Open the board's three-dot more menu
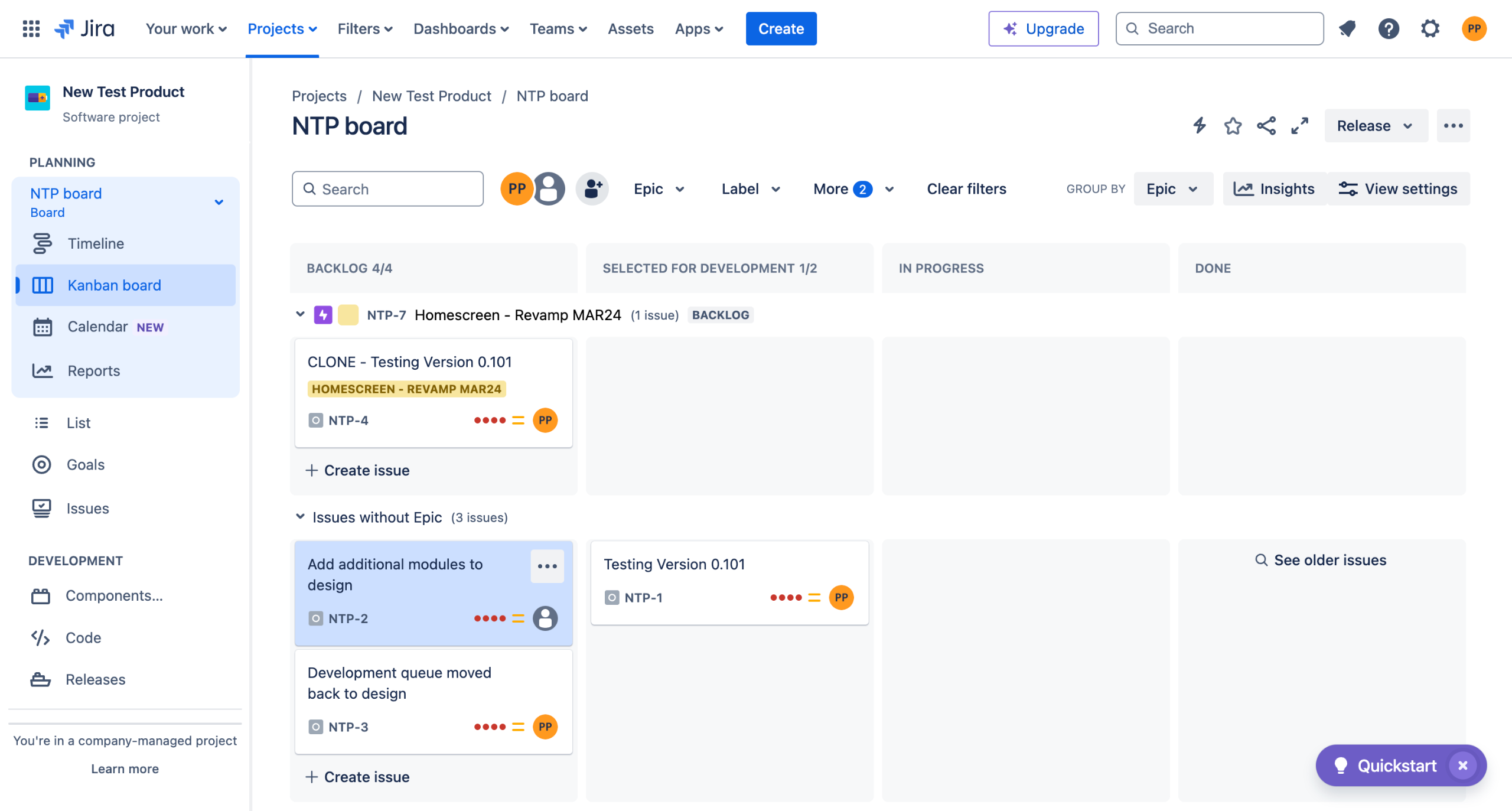The width and height of the screenshot is (1512, 811). pos(1453,126)
